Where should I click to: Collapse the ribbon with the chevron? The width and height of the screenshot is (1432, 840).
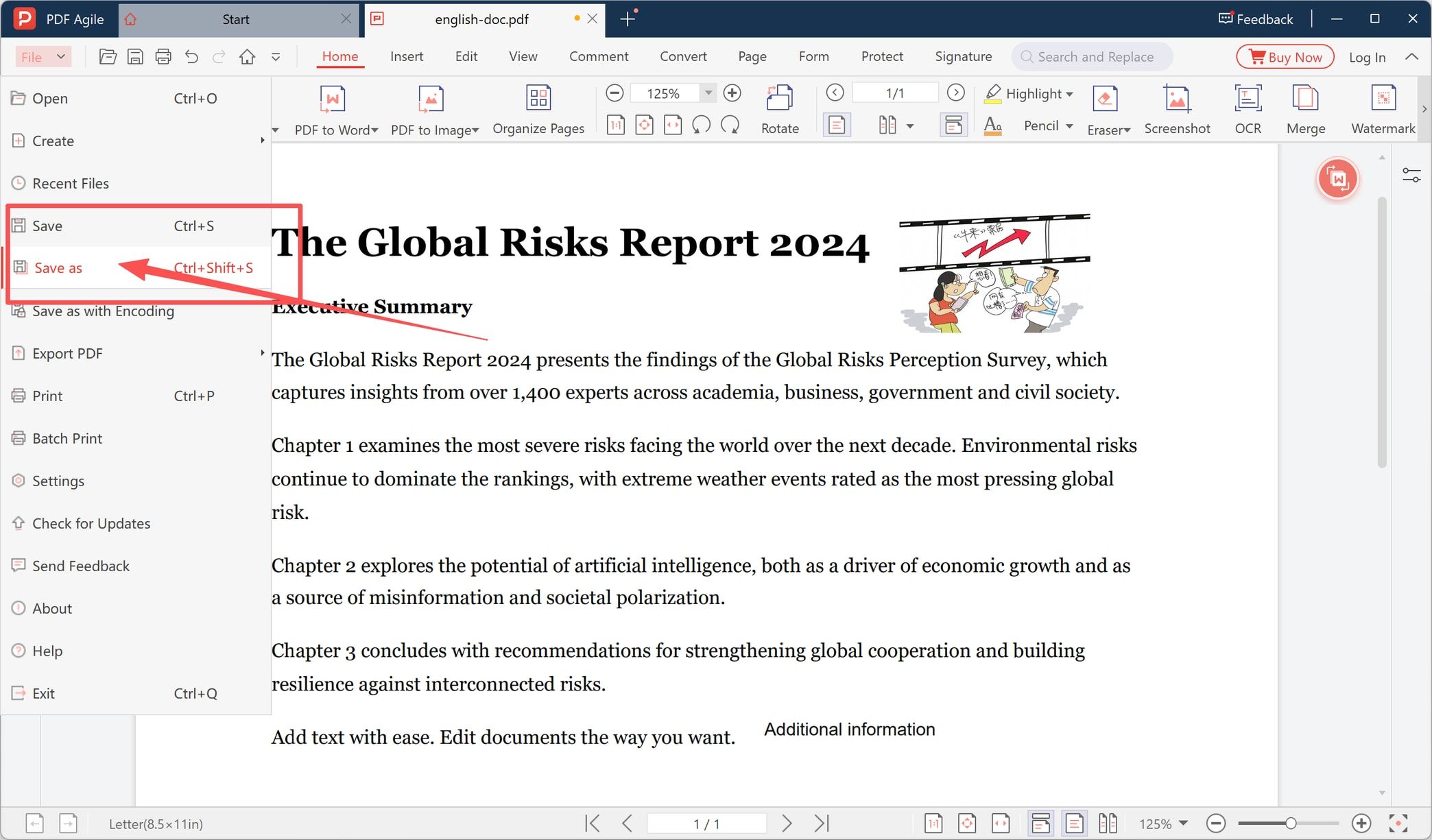(1411, 57)
